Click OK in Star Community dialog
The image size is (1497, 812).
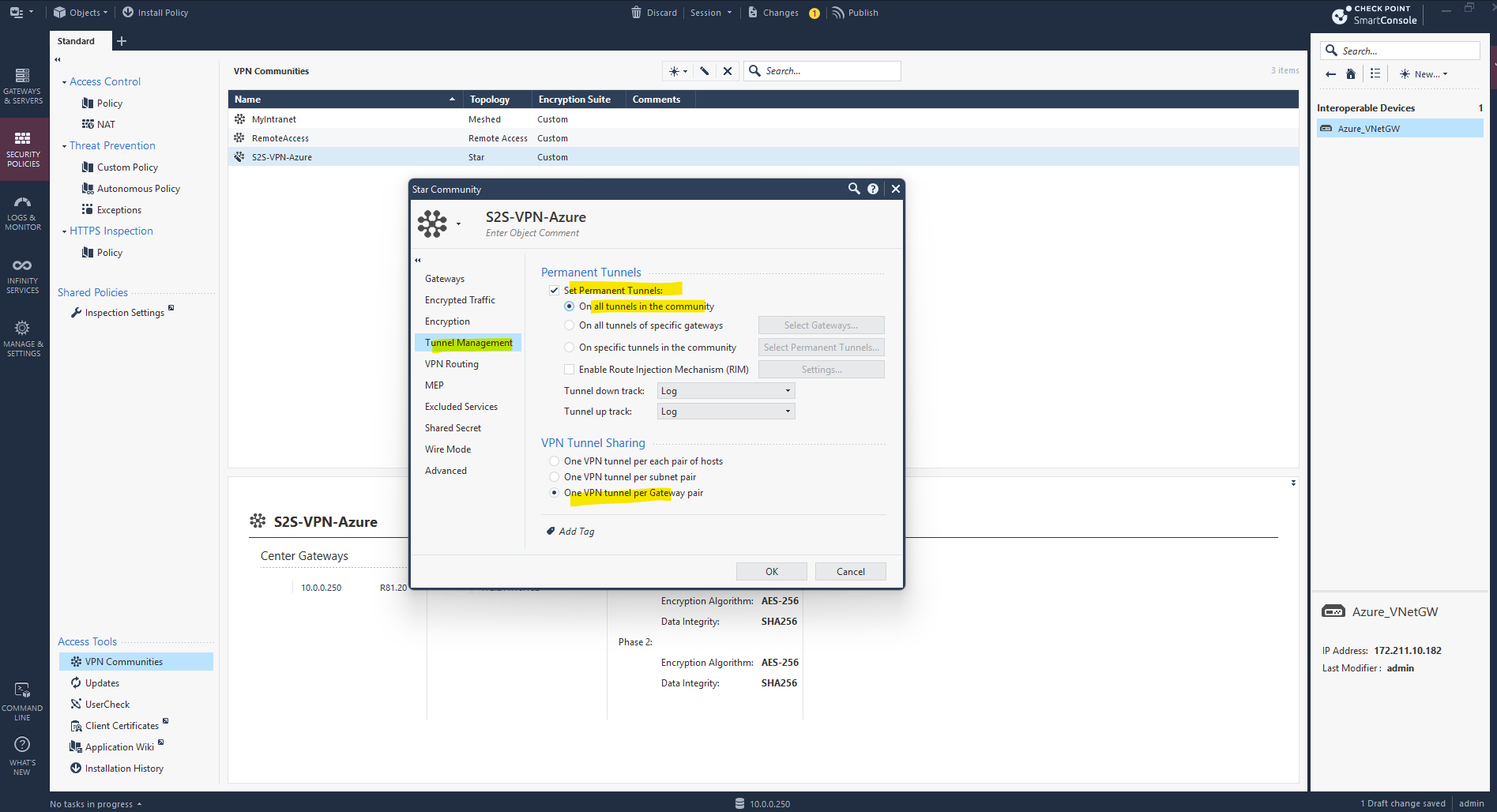click(x=772, y=572)
